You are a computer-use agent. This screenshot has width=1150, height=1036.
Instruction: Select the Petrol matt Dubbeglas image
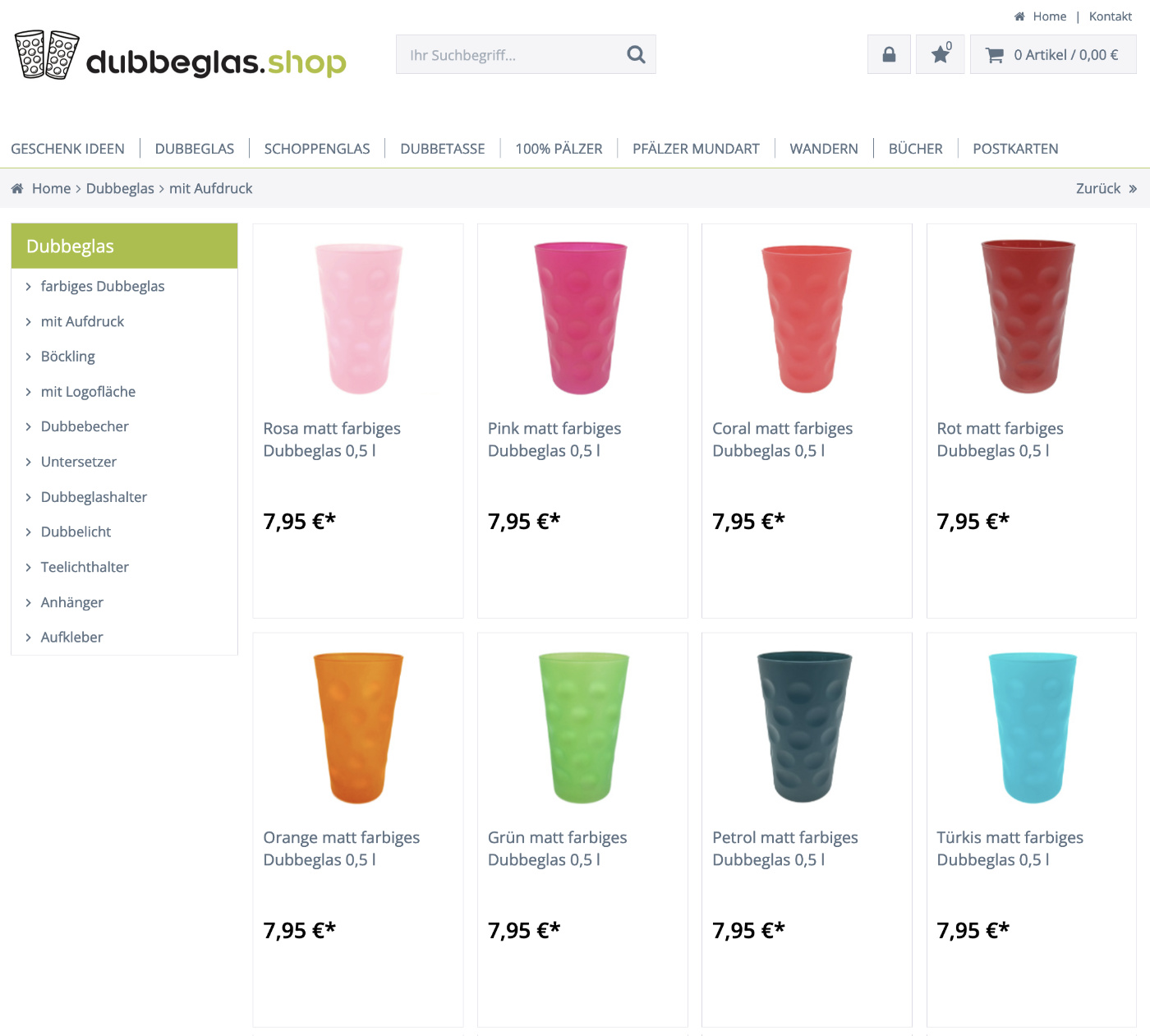click(x=804, y=727)
